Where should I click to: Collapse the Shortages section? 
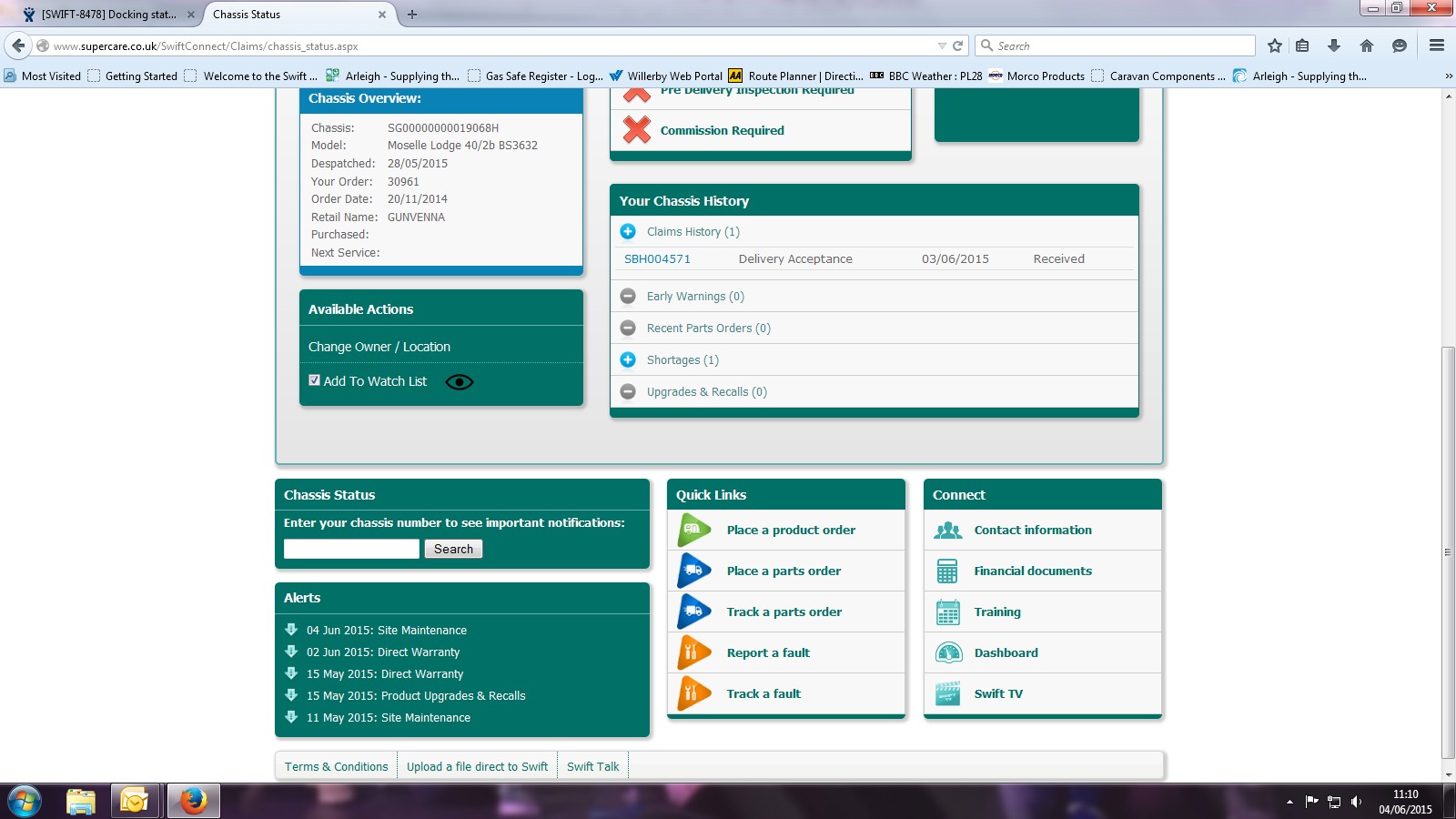(x=628, y=360)
